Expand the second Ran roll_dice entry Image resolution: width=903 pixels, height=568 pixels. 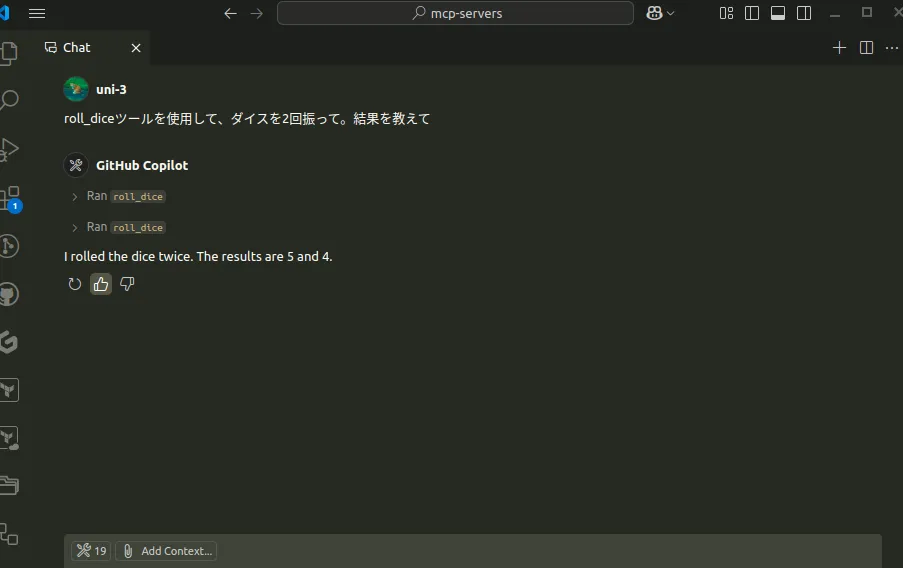pyautogui.click(x=74, y=228)
